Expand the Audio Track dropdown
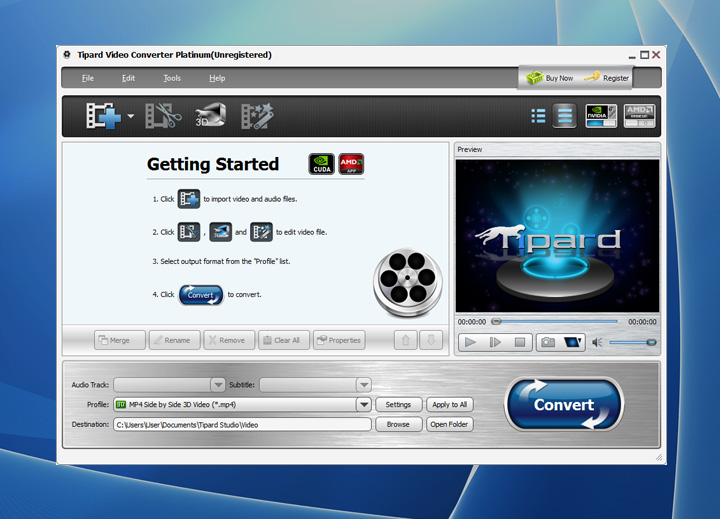720x519 pixels. (218, 385)
